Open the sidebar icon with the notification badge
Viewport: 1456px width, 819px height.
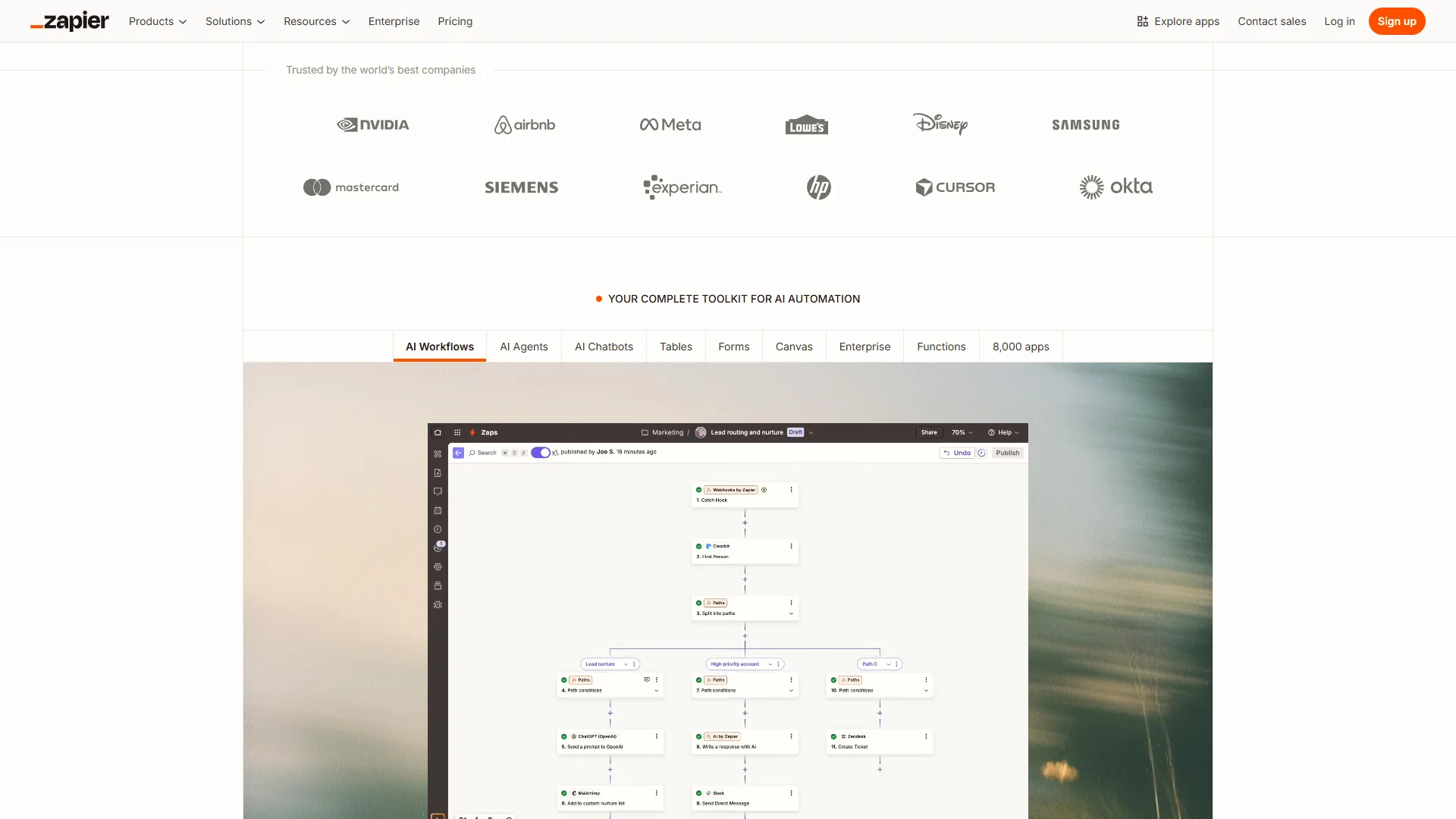click(438, 547)
